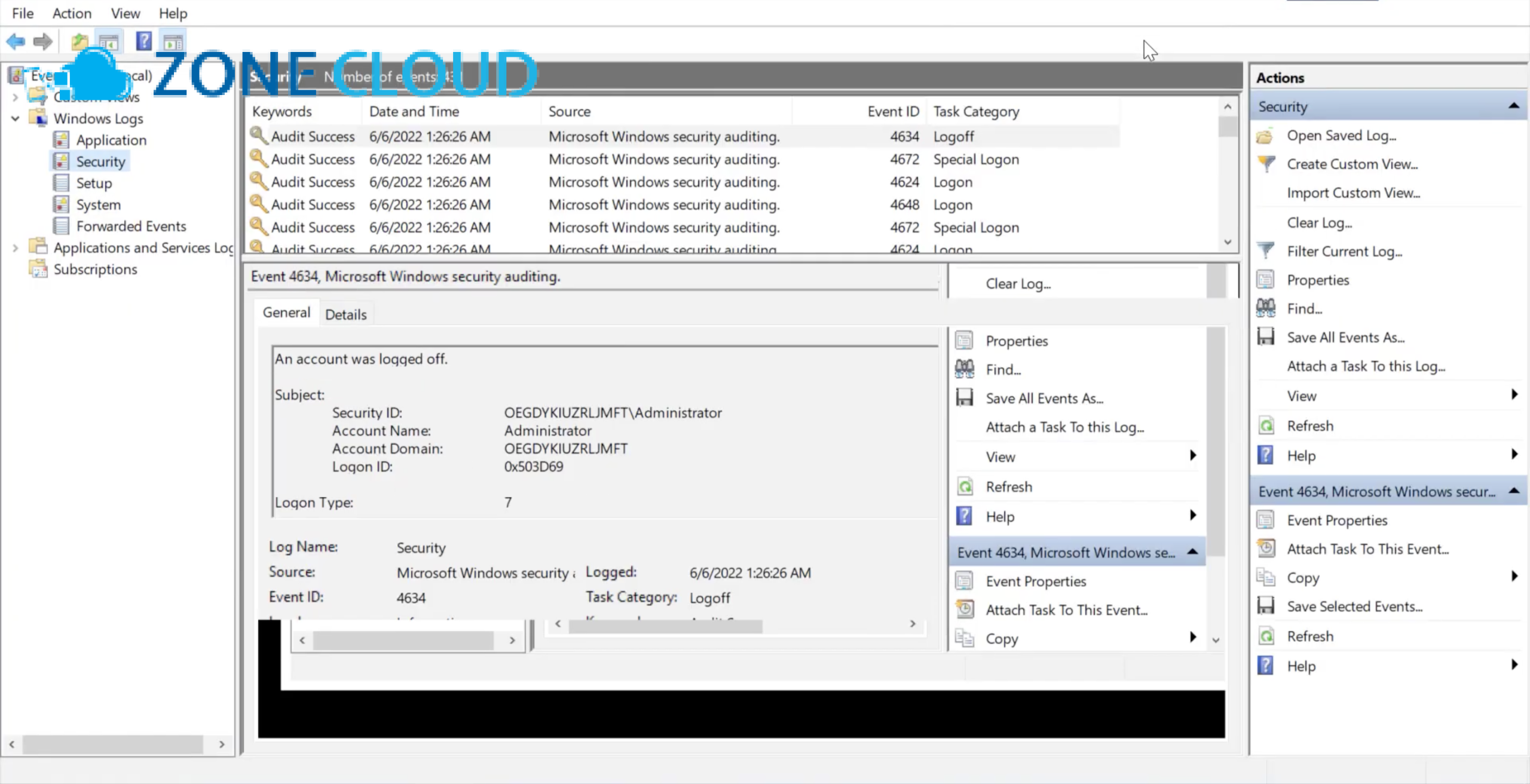This screenshot has height=784, width=1530.
Task: Expand Copy submenu in right Actions pane
Action: coord(1514,576)
